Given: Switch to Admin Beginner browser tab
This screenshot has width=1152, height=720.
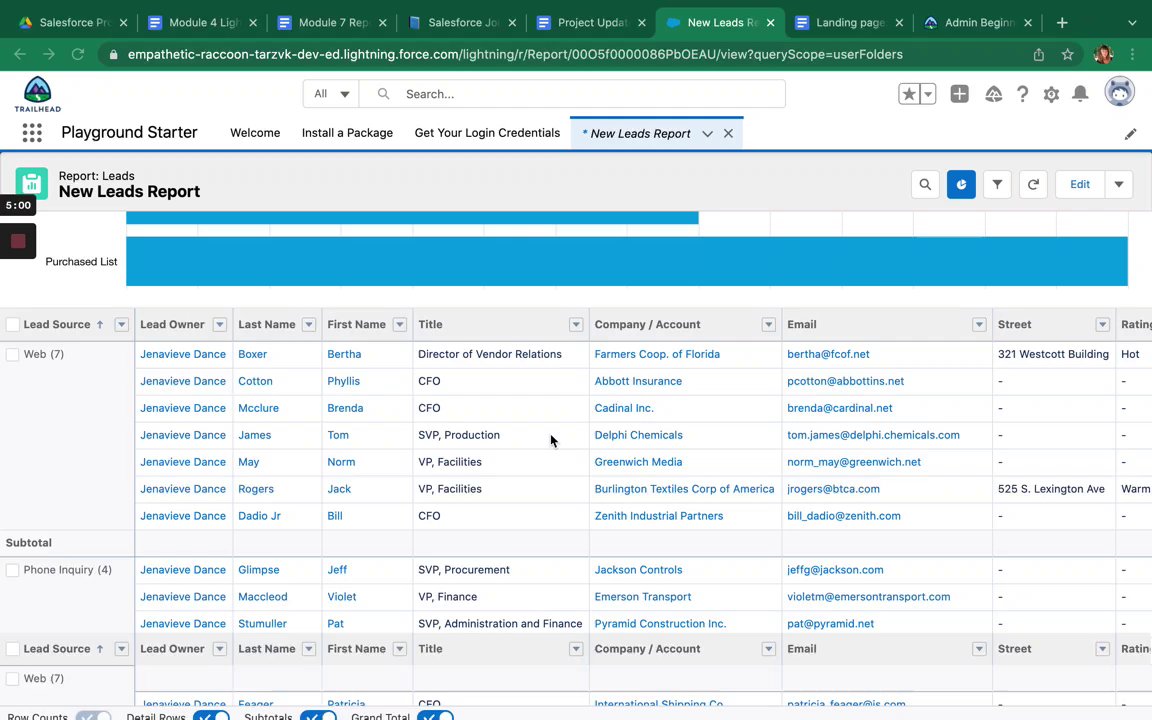Looking at the screenshot, I should [979, 23].
